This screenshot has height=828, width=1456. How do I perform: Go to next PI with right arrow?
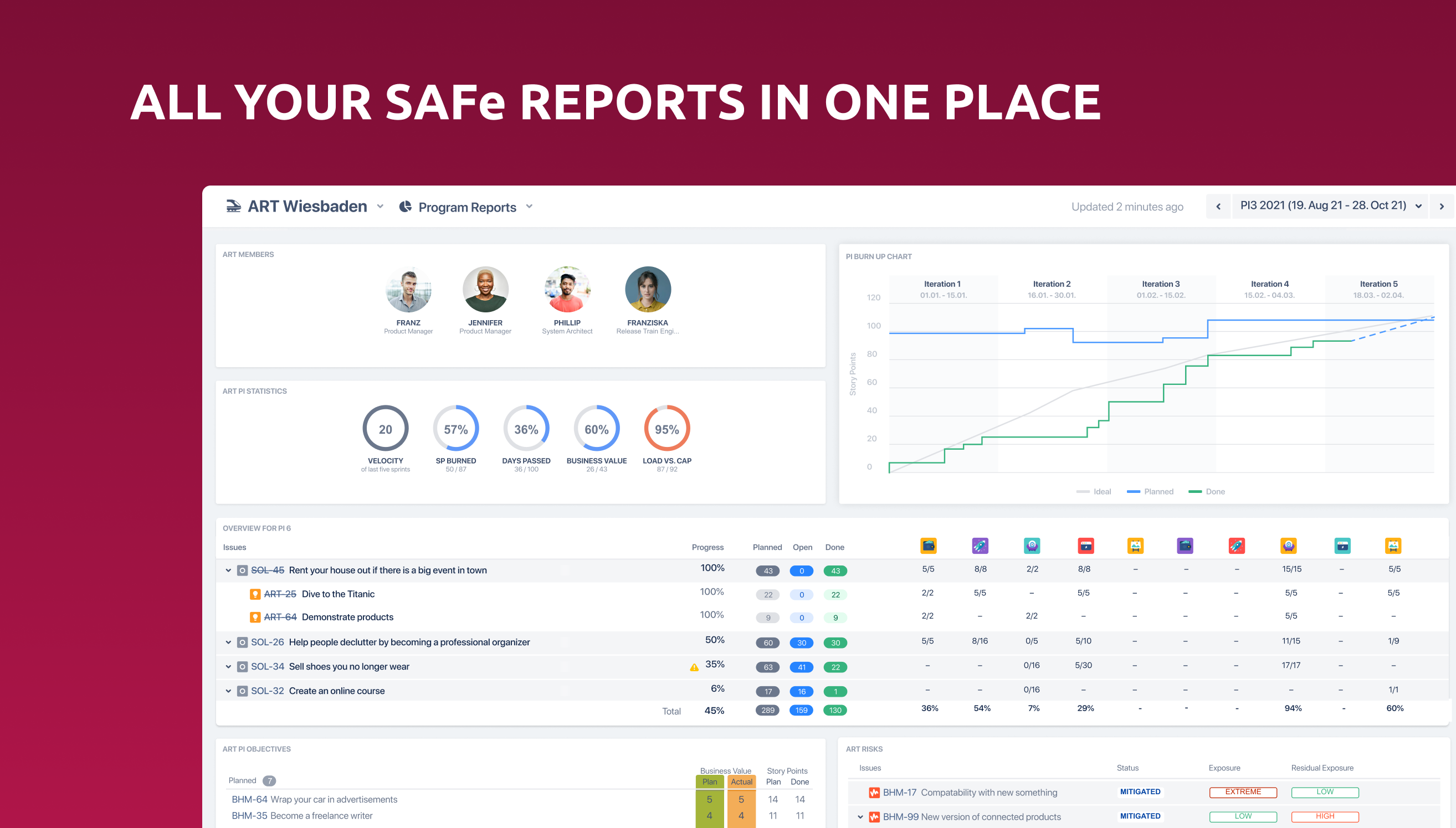(1441, 207)
